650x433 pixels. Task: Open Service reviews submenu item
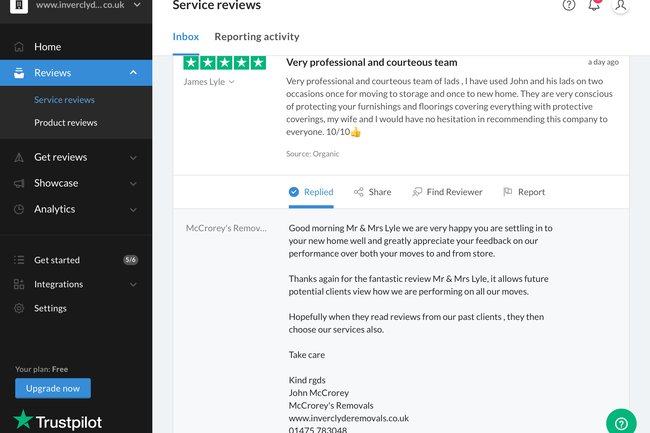64,100
